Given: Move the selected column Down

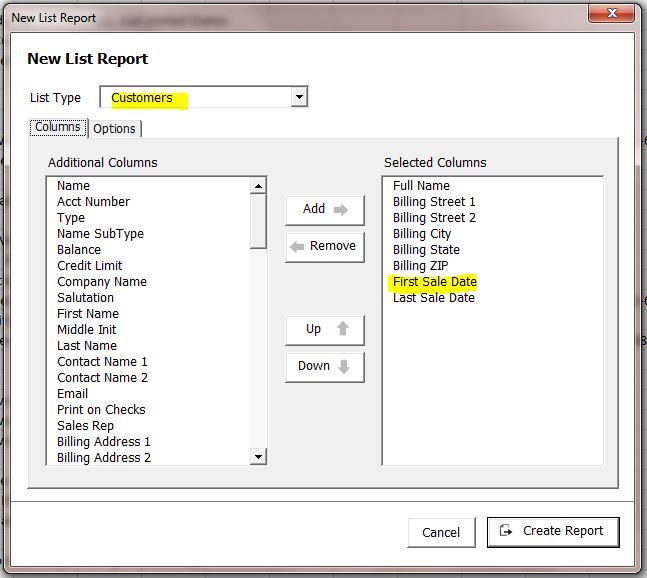Looking at the screenshot, I should [x=325, y=366].
